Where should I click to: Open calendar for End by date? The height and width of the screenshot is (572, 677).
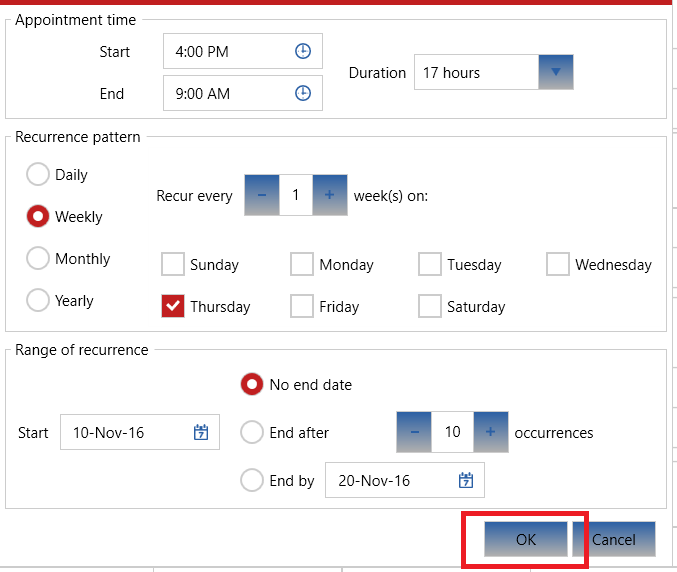pyautogui.click(x=466, y=481)
